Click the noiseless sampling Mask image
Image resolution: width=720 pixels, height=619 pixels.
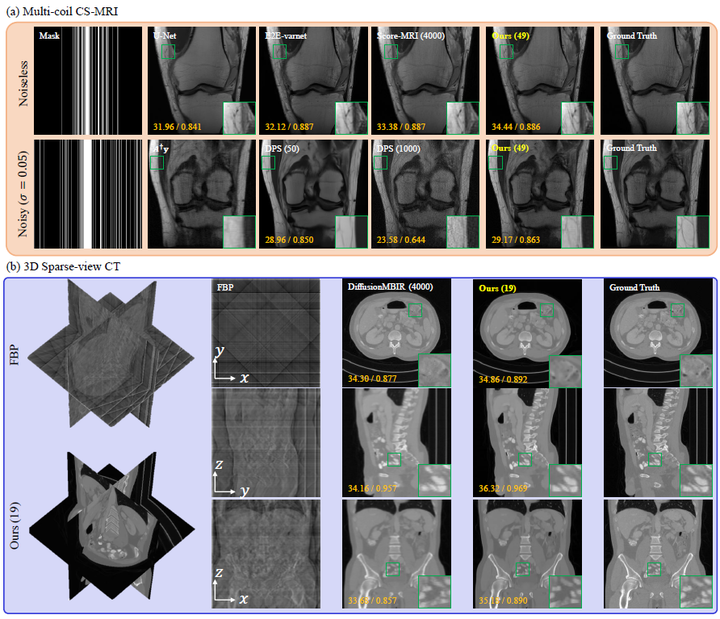[88, 80]
